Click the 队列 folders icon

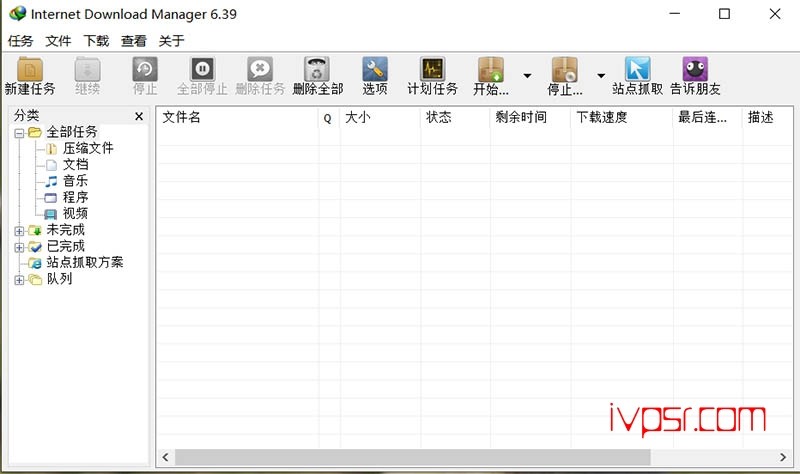click(x=35, y=279)
